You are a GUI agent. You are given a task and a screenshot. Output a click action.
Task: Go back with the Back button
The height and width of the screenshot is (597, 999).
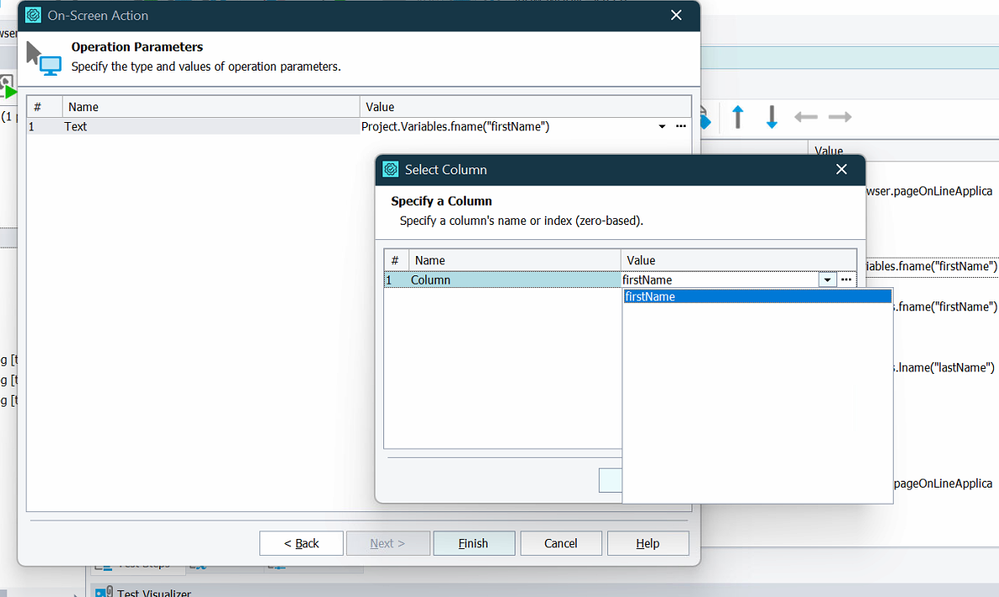(301, 543)
